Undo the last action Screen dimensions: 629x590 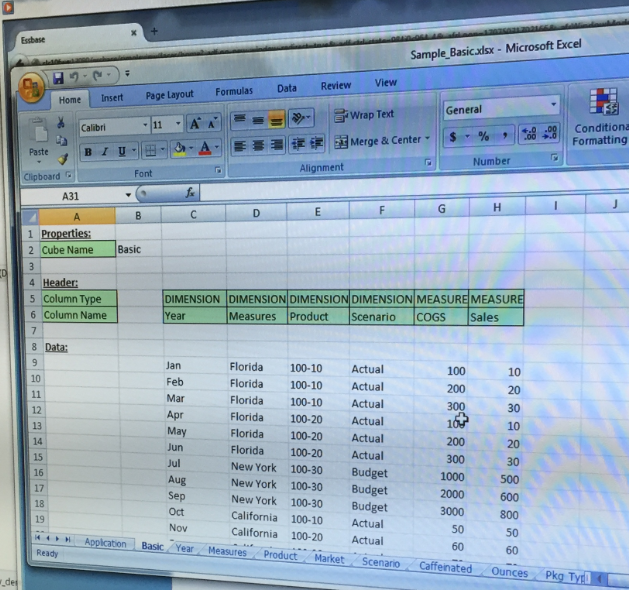74,76
